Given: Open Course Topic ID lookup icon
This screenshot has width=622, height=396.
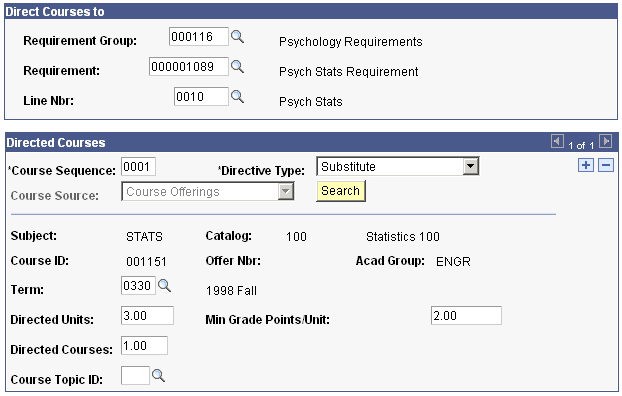Looking at the screenshot, I should 158,375.
